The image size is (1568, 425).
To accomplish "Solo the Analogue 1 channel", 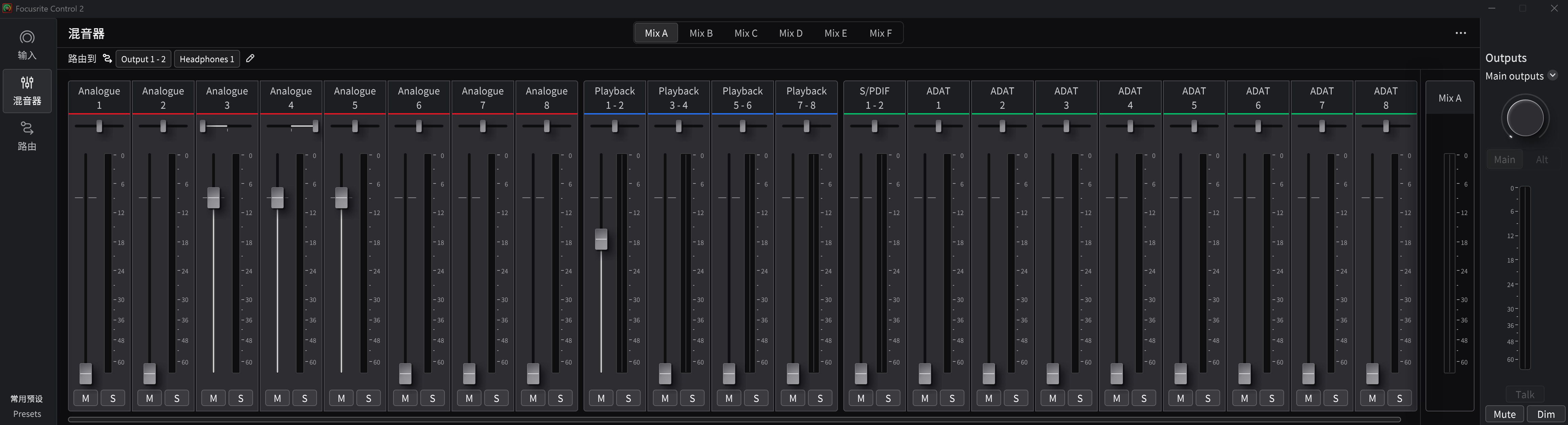I will (113, 398).
